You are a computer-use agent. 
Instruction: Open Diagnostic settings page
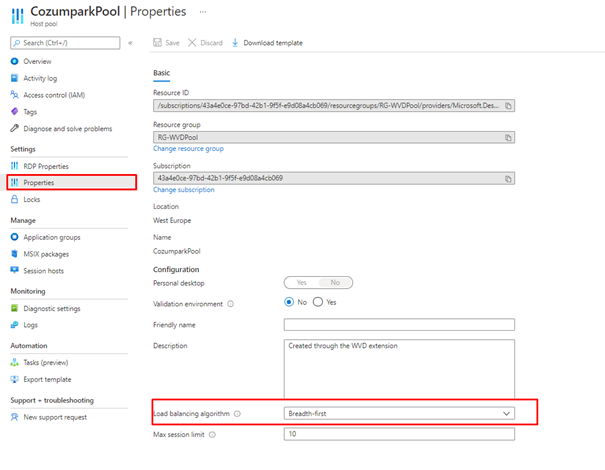(52, 309)
